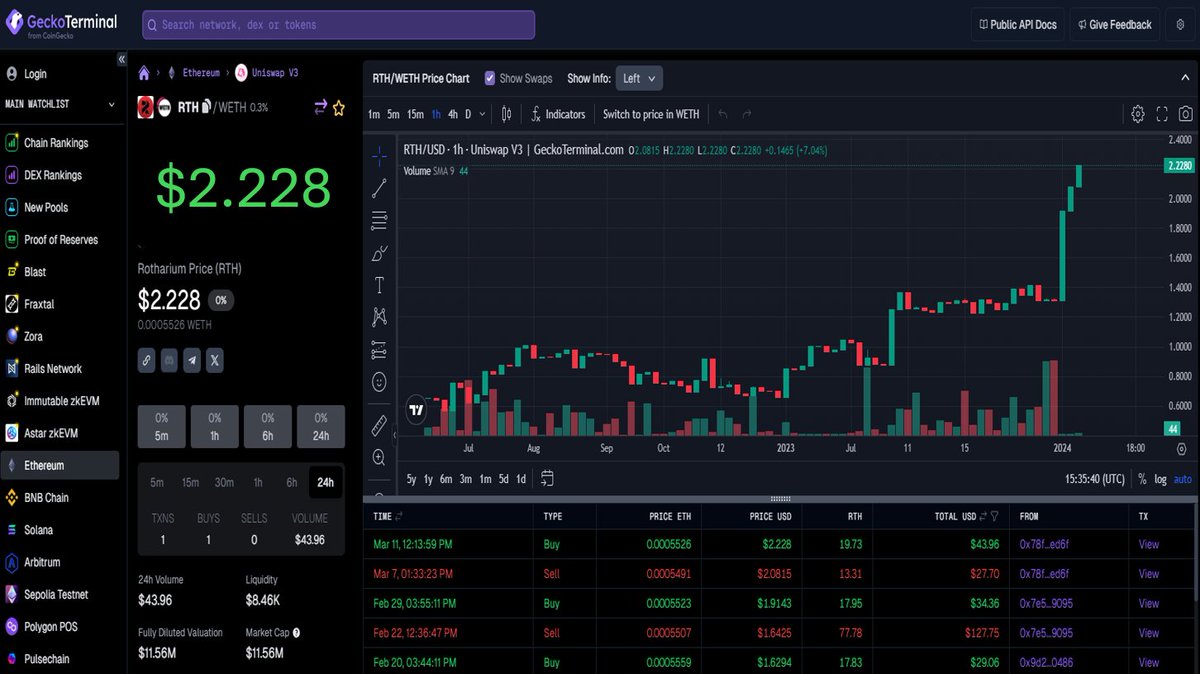The image size is (1200, 674).
Task: Open chart axis settings gear
Action: point(1181,449)
